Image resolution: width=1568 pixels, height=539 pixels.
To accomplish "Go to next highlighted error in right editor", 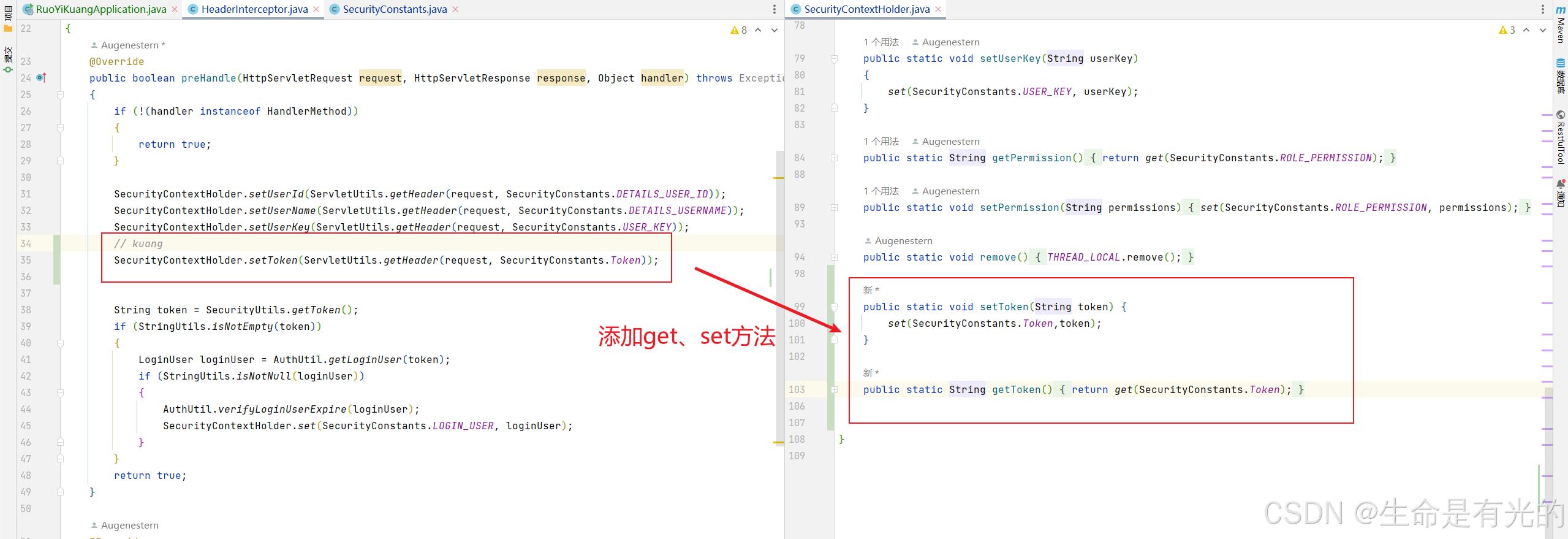I will (1543, 30).
